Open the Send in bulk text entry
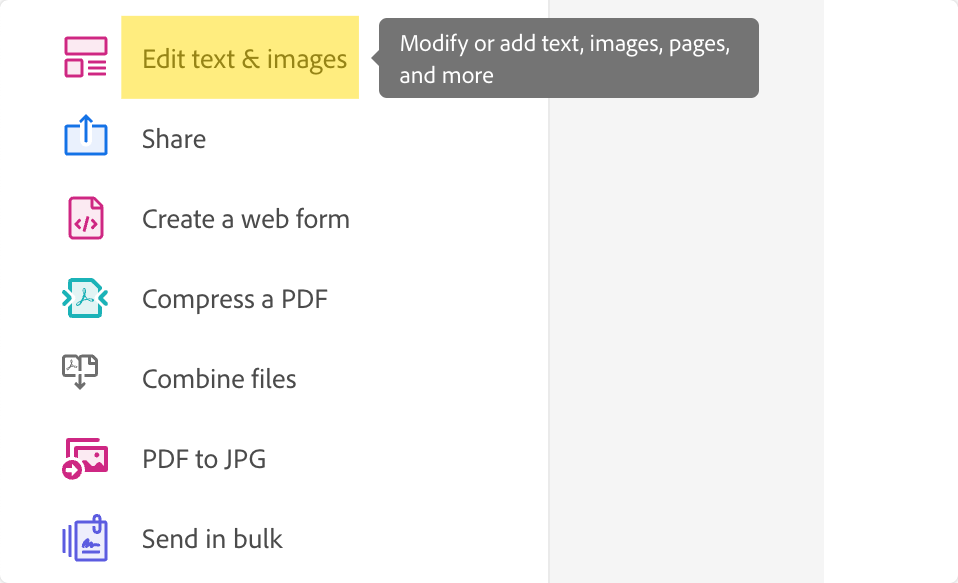Screen dimensions: 958x583 click(212, 539)
